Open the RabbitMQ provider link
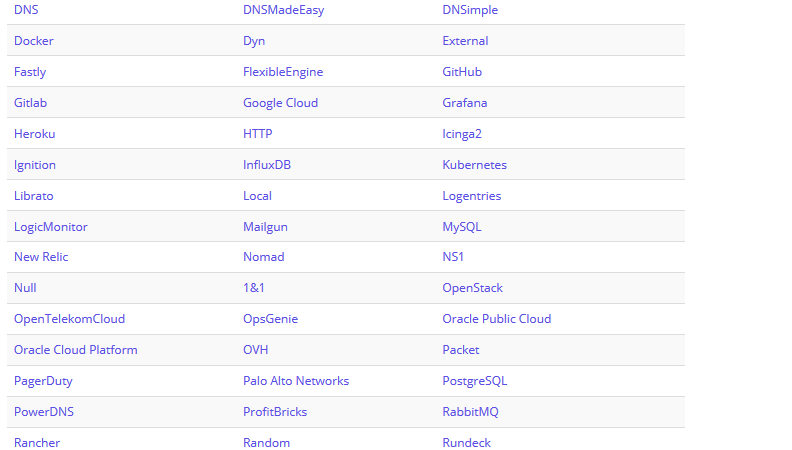Screen dimensions: 792x450 tap(470, 412)
